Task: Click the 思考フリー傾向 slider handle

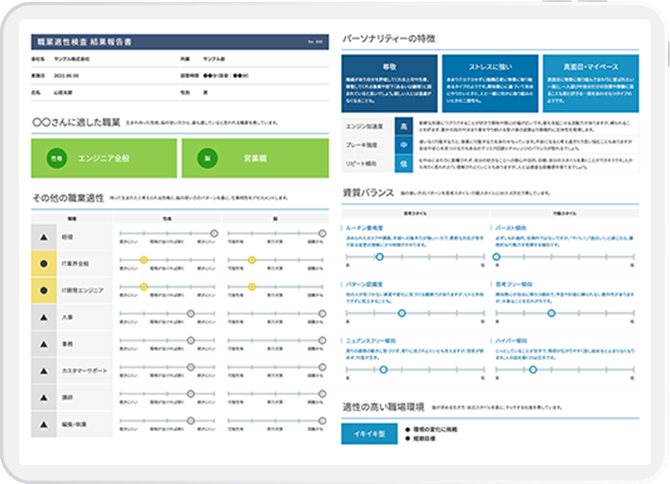Action: pos(551,313)
